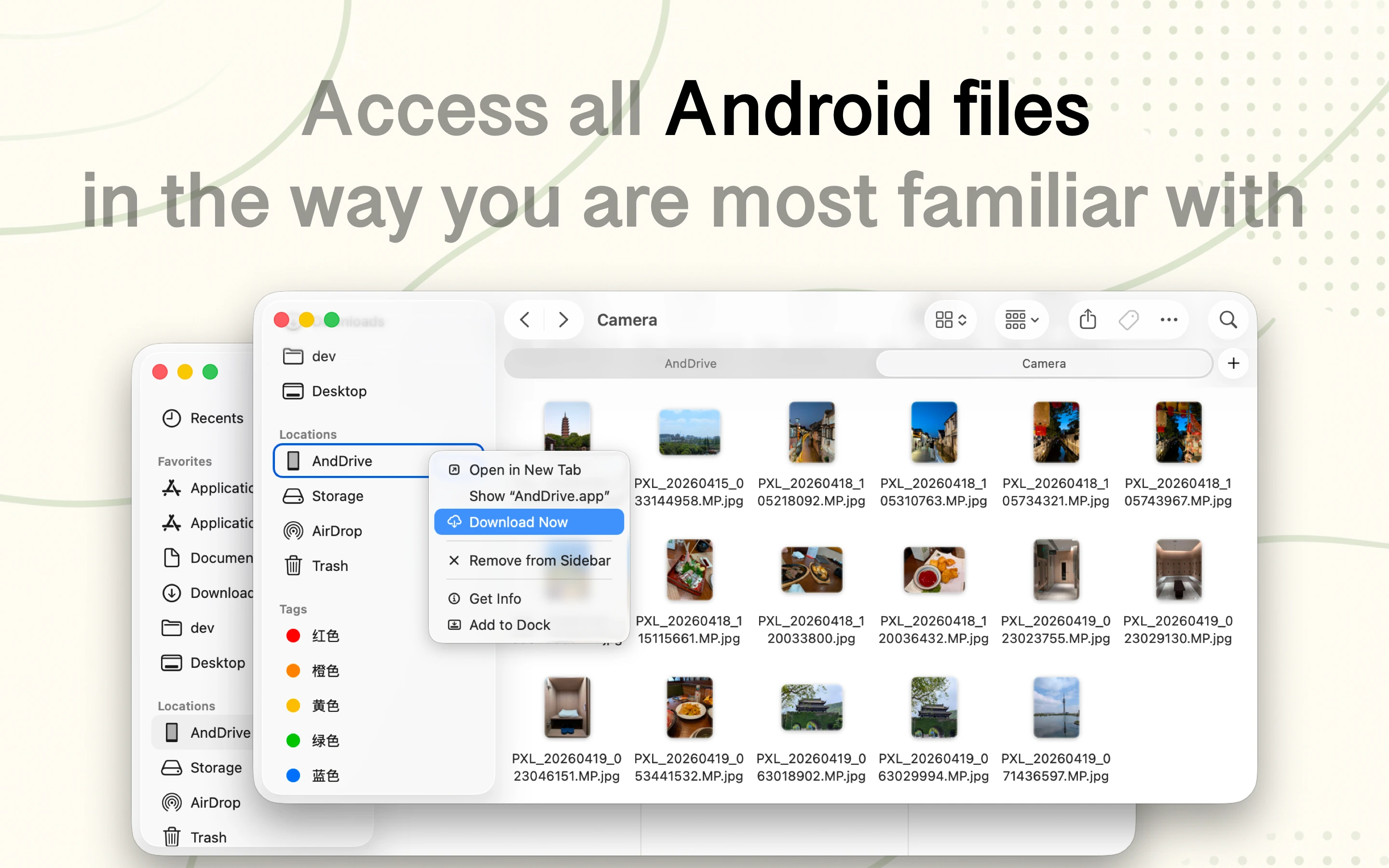
Task: Click the Tags icon in toolbar
Action: [1129, 320]
